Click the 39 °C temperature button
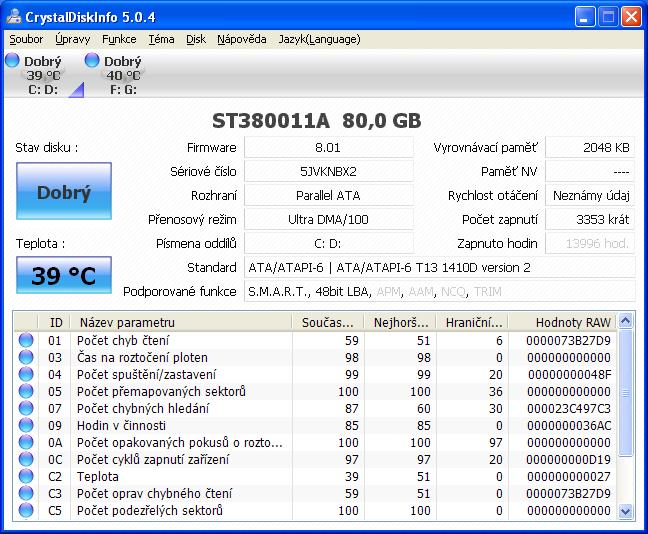648x534 pixels. point(64,275)
